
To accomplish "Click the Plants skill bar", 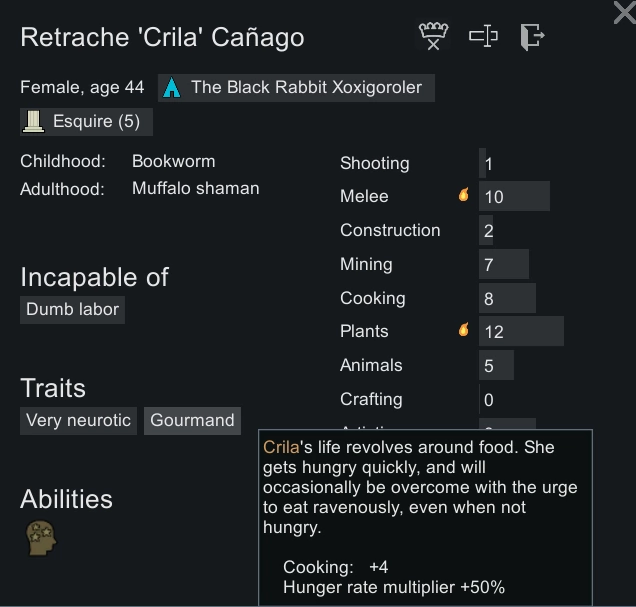I will coord(521,331).
